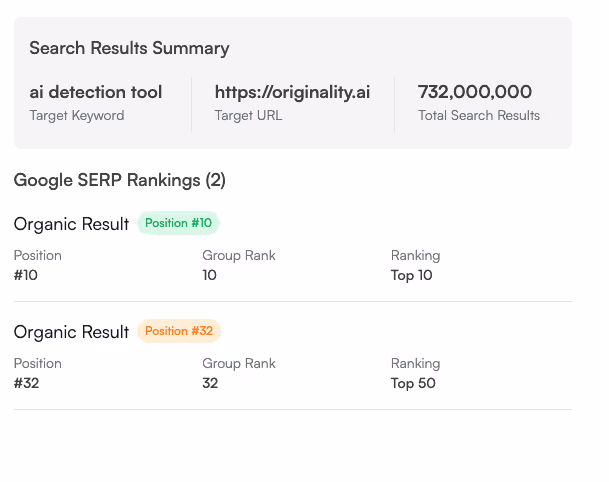609x482 pixels.
Task: Click the Group Rank label above 32
Action: pyautogui.click(x=239, y=363)
